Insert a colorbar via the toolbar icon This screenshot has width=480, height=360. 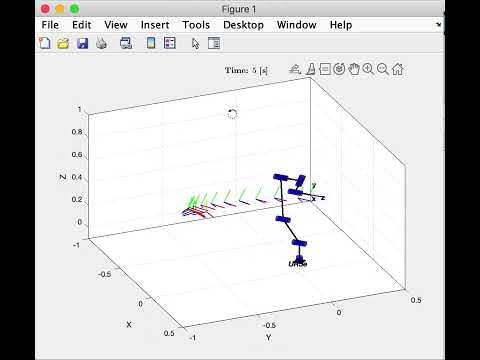151,43
